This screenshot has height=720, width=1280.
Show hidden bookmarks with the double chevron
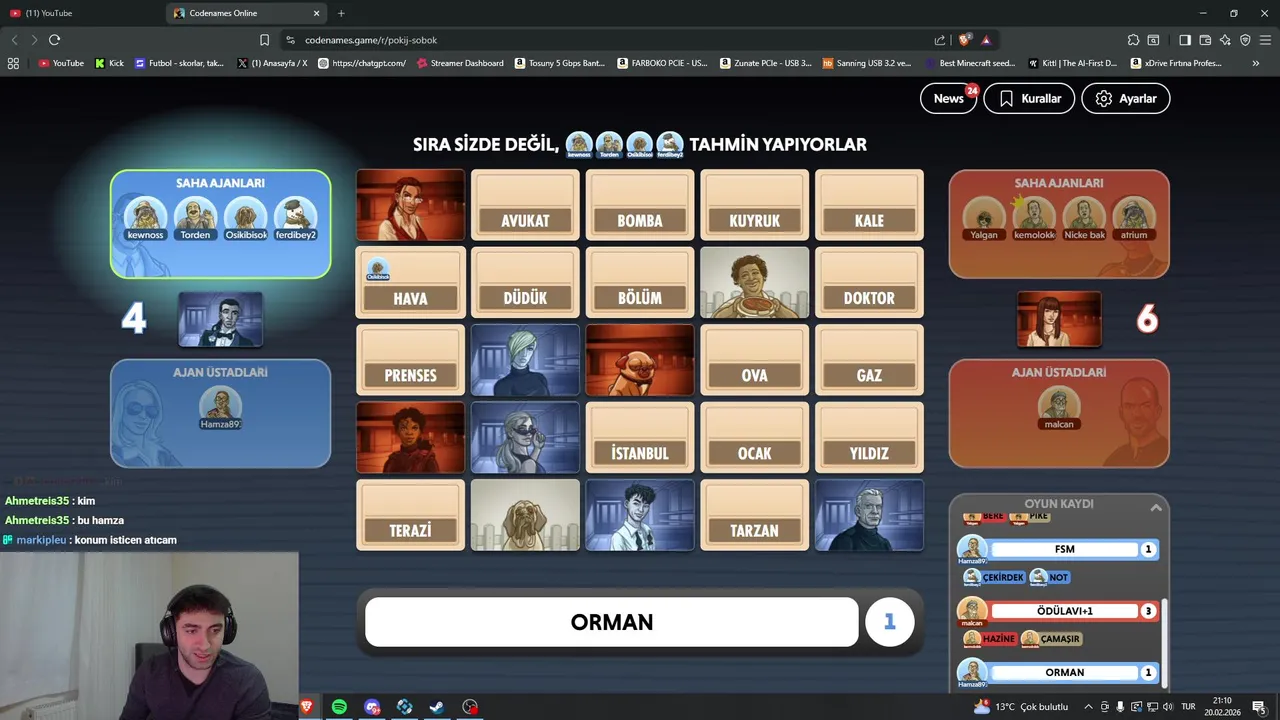1256,63
